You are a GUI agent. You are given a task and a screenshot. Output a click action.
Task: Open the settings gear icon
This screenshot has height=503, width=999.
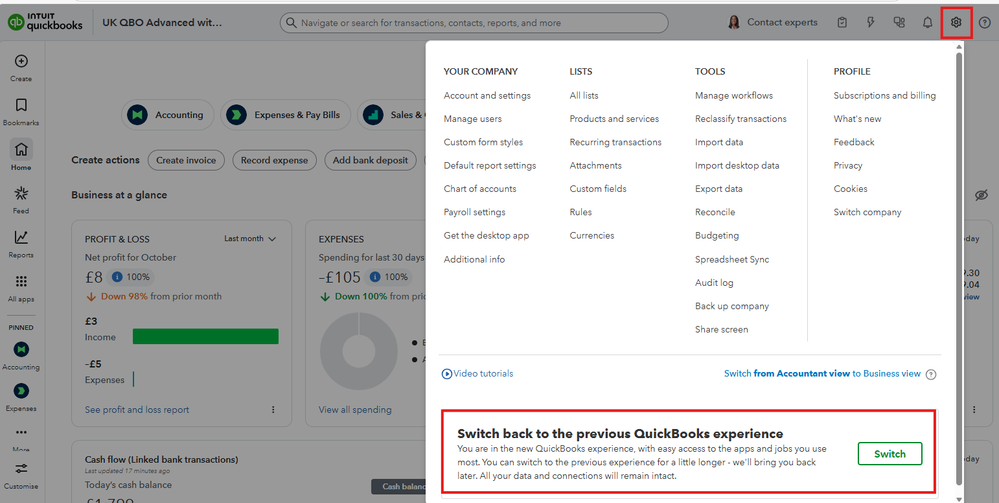(956, 22)
